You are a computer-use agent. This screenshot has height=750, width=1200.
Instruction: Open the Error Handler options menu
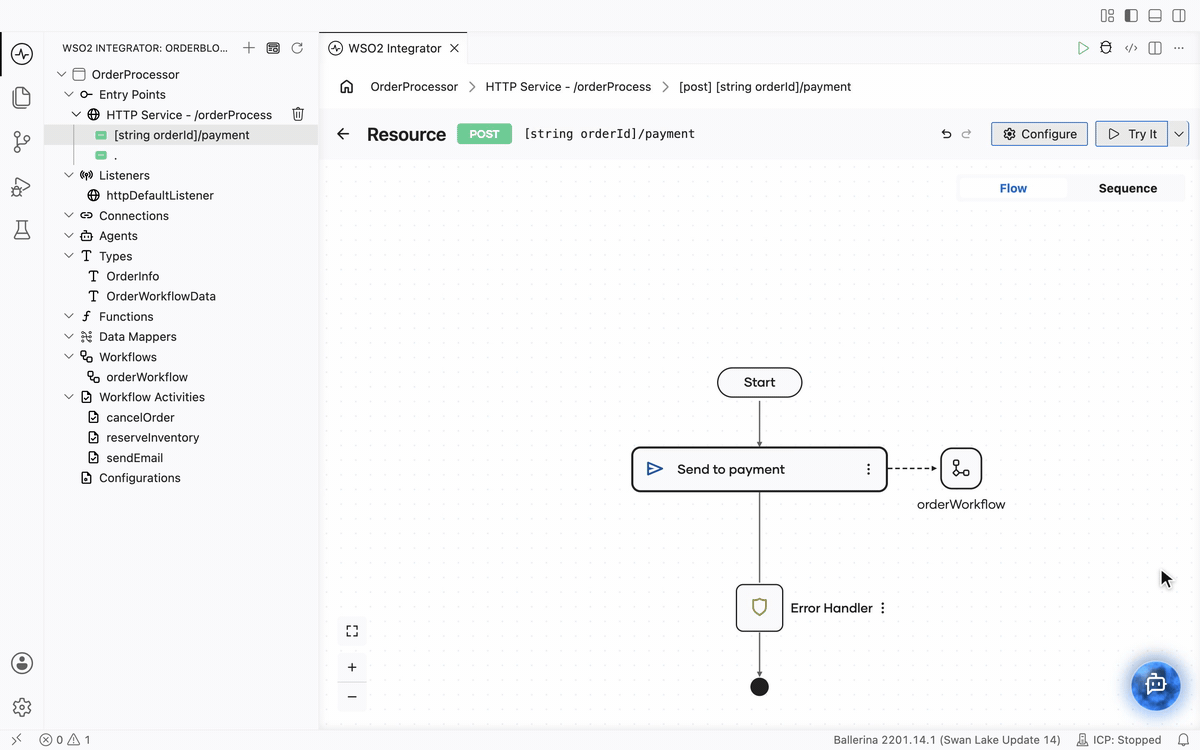click(x=882, y=608)
